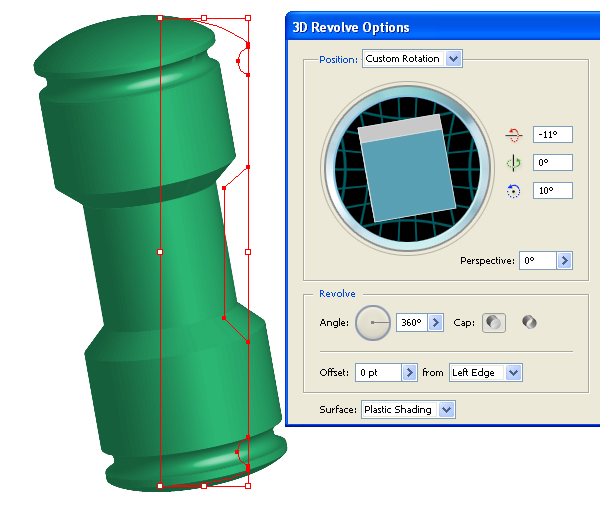Edit the Offset 0 pt field
The image size is (600, 520).
[x=378, y=372]
